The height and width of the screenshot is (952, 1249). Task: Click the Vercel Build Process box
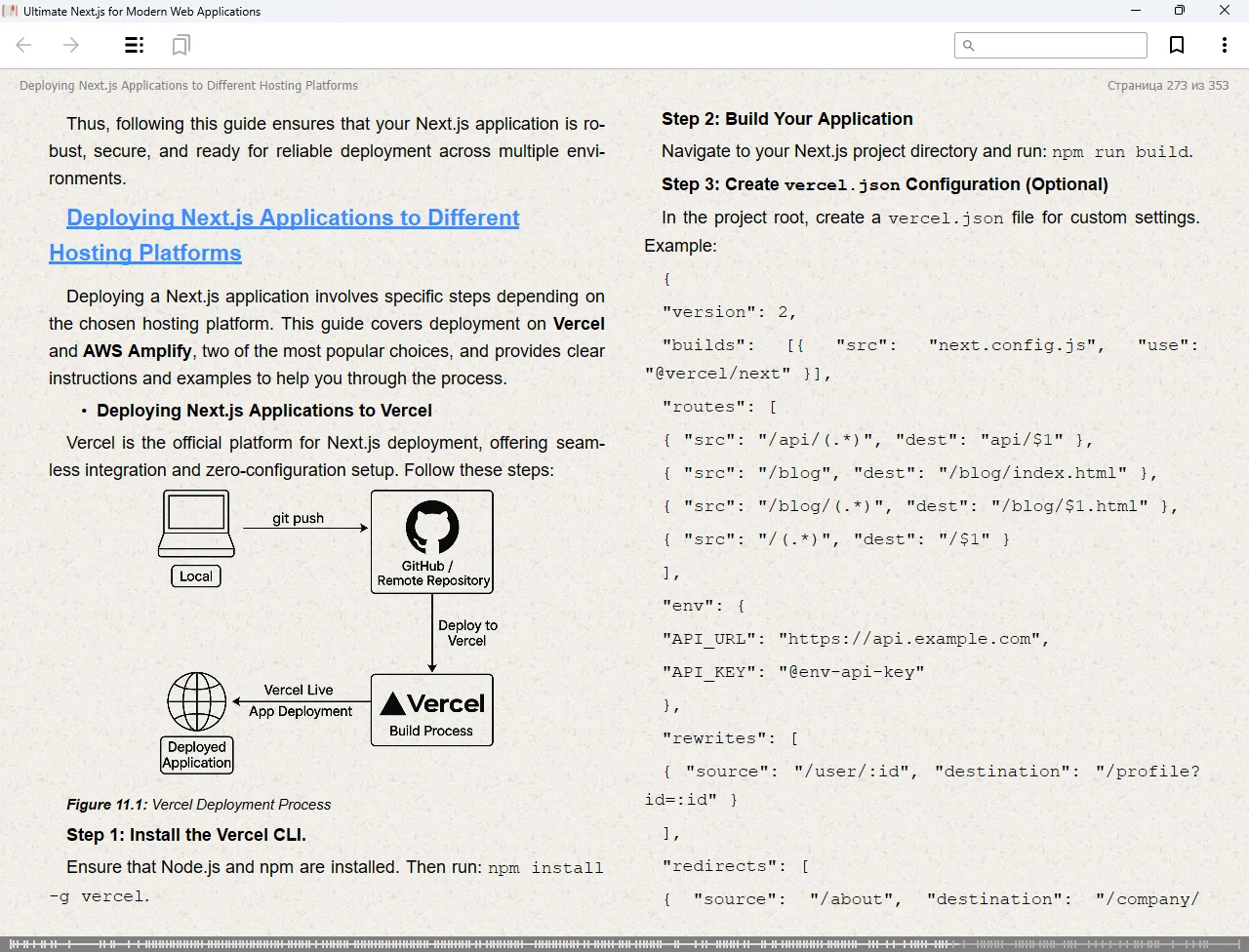(x=432, y=710)
